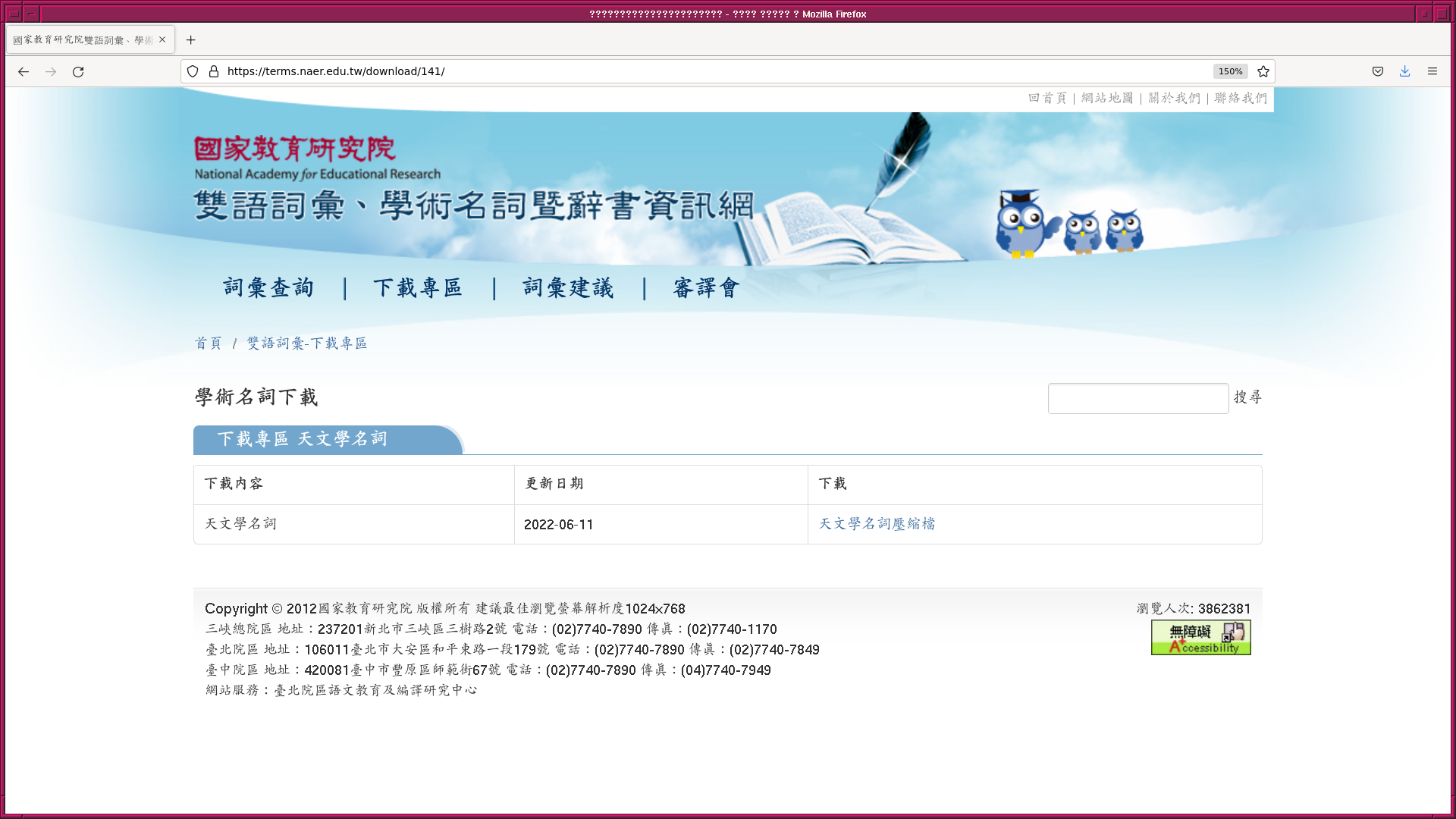Open a new browser tab
The image size is (1456, 819).
click(x=191, y=40)
